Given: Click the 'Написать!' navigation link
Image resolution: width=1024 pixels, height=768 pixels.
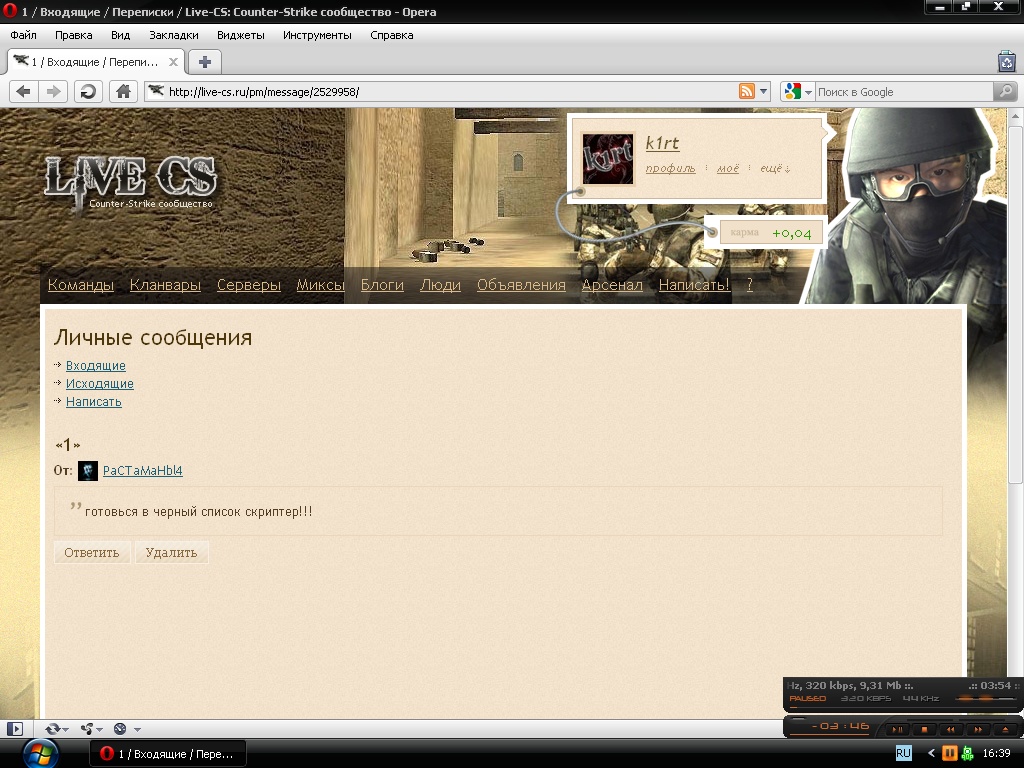Looking at the screenshot, I should coord(694,285).
